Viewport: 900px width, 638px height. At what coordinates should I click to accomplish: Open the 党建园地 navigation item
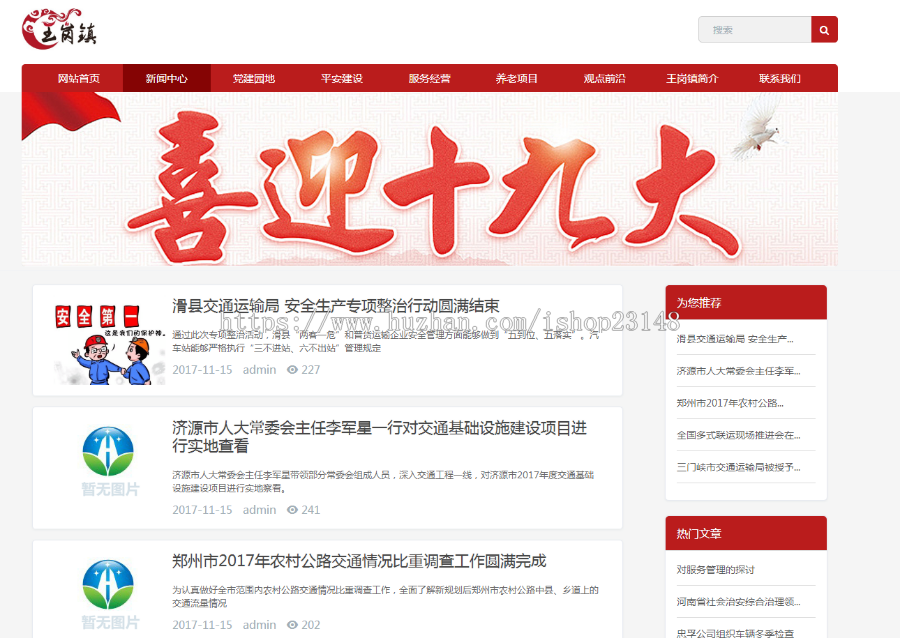[254, 79]
